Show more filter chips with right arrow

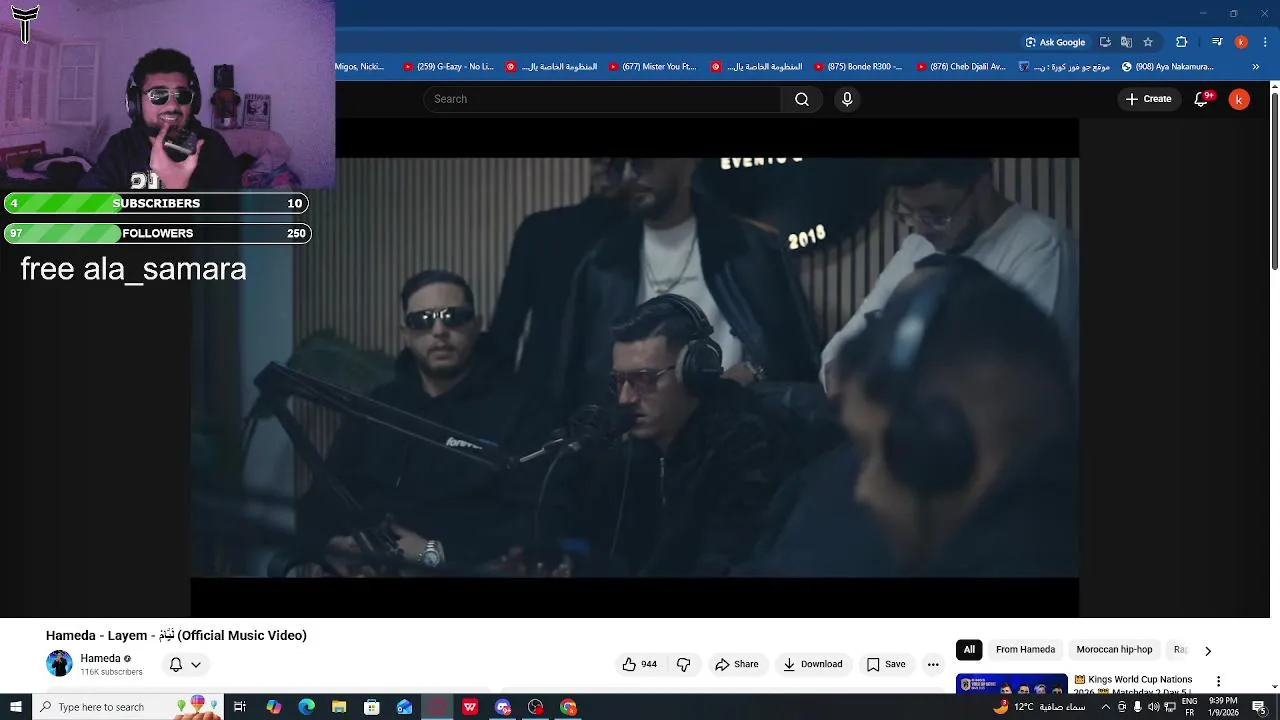[1207, 650]
